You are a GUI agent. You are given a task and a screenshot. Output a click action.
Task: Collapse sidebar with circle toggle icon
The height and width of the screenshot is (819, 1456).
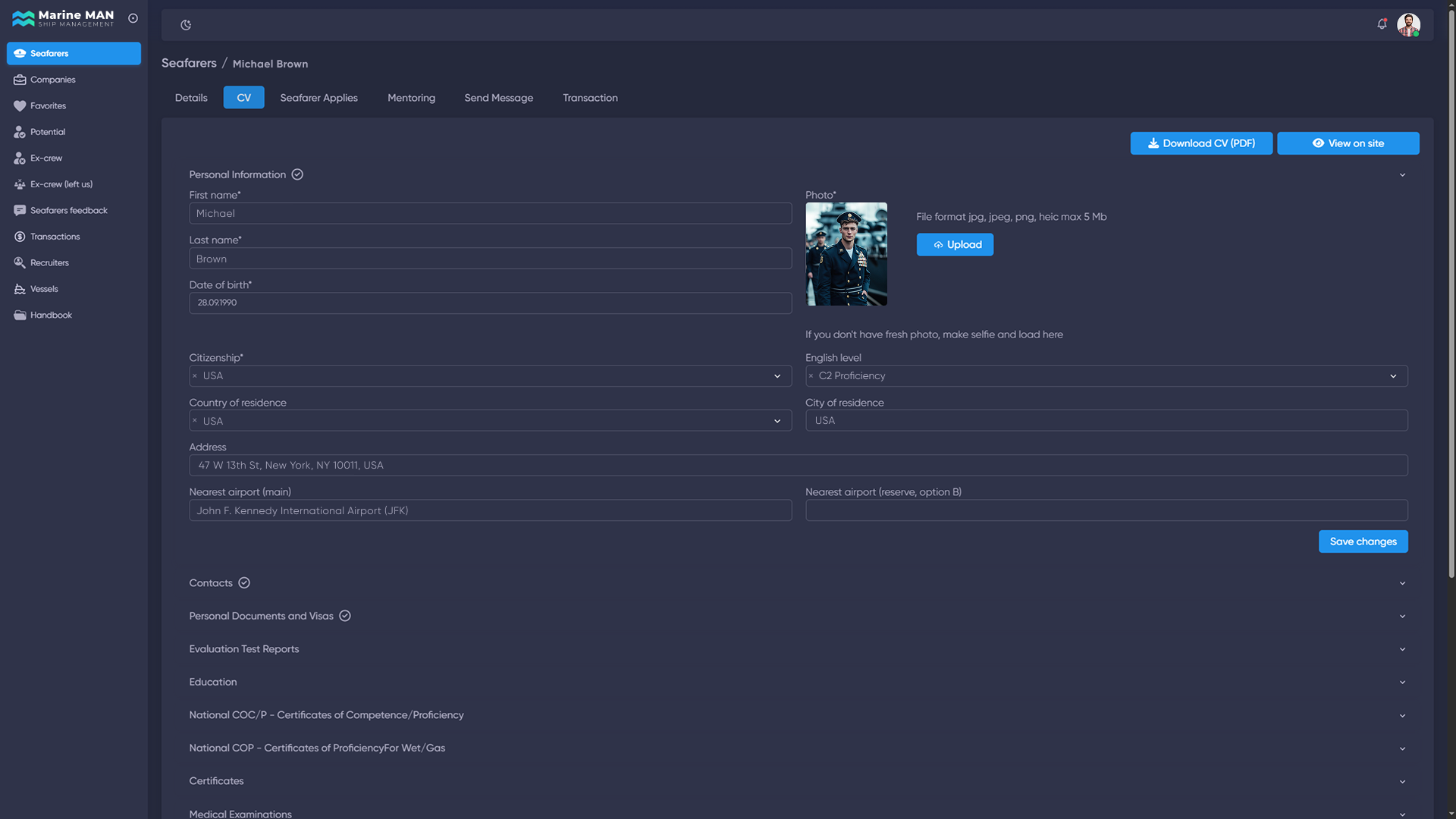133,18
